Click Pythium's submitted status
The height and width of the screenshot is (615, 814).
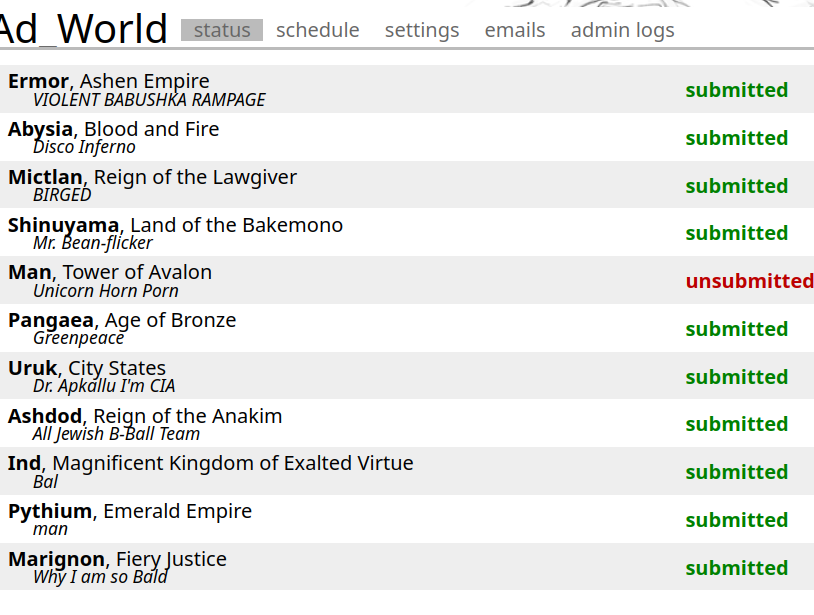[x=736, y=520]
